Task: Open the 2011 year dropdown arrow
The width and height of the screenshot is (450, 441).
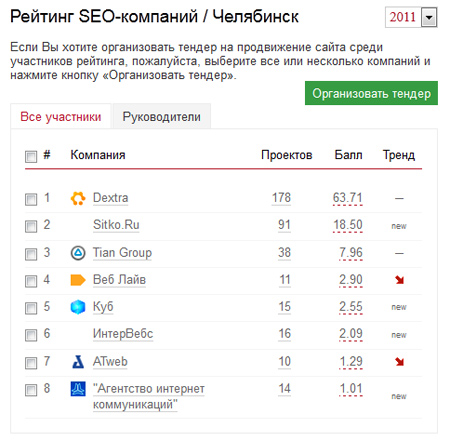Action: pyautogui.click(x=429, y=17)
